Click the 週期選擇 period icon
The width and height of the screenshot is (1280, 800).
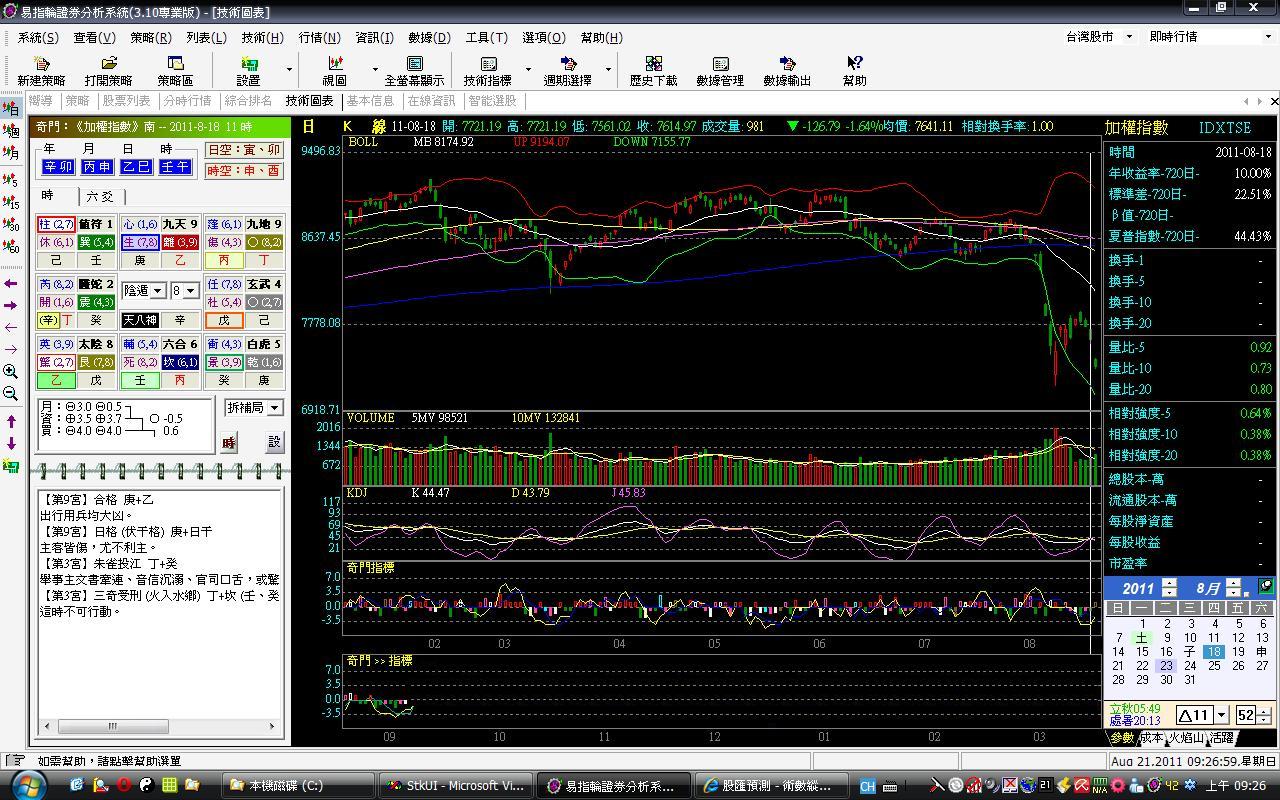pos(568,70)
